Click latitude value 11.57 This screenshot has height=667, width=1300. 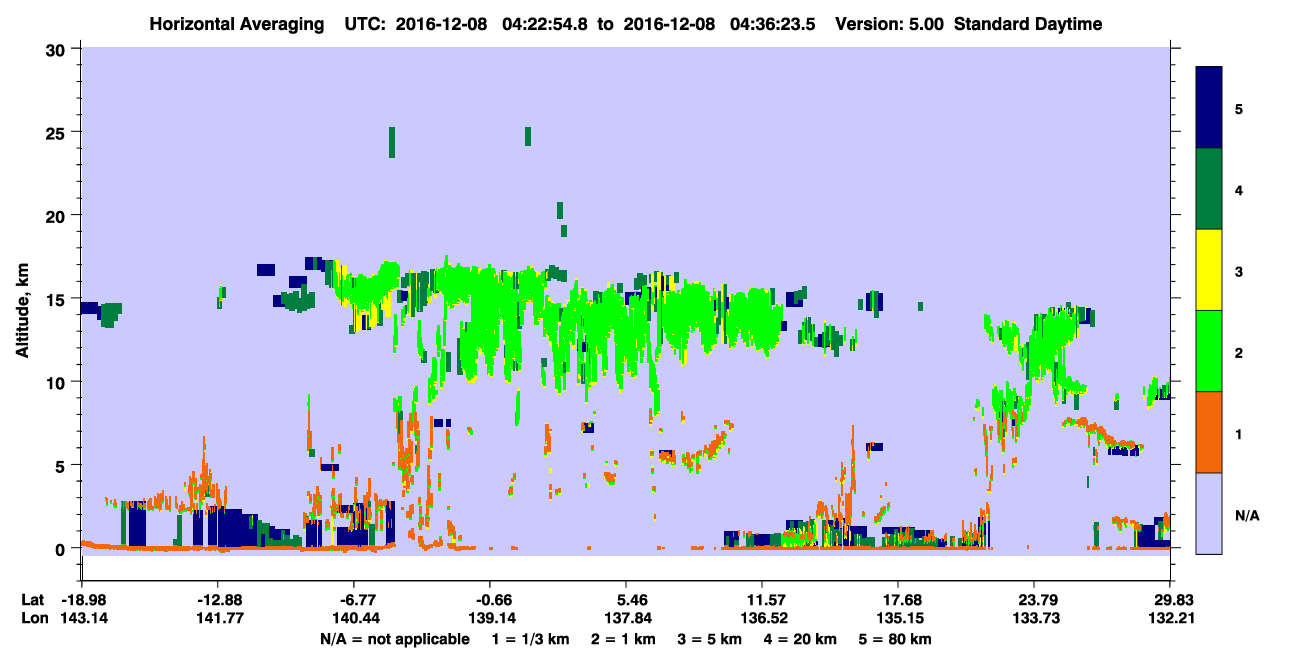(x=762, y=600)
